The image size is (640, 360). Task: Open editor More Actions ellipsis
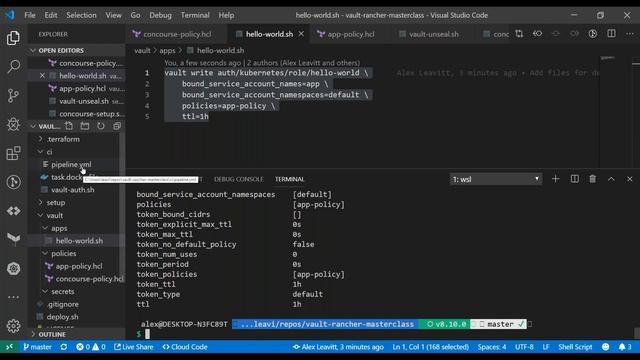(x=630, y=34)
